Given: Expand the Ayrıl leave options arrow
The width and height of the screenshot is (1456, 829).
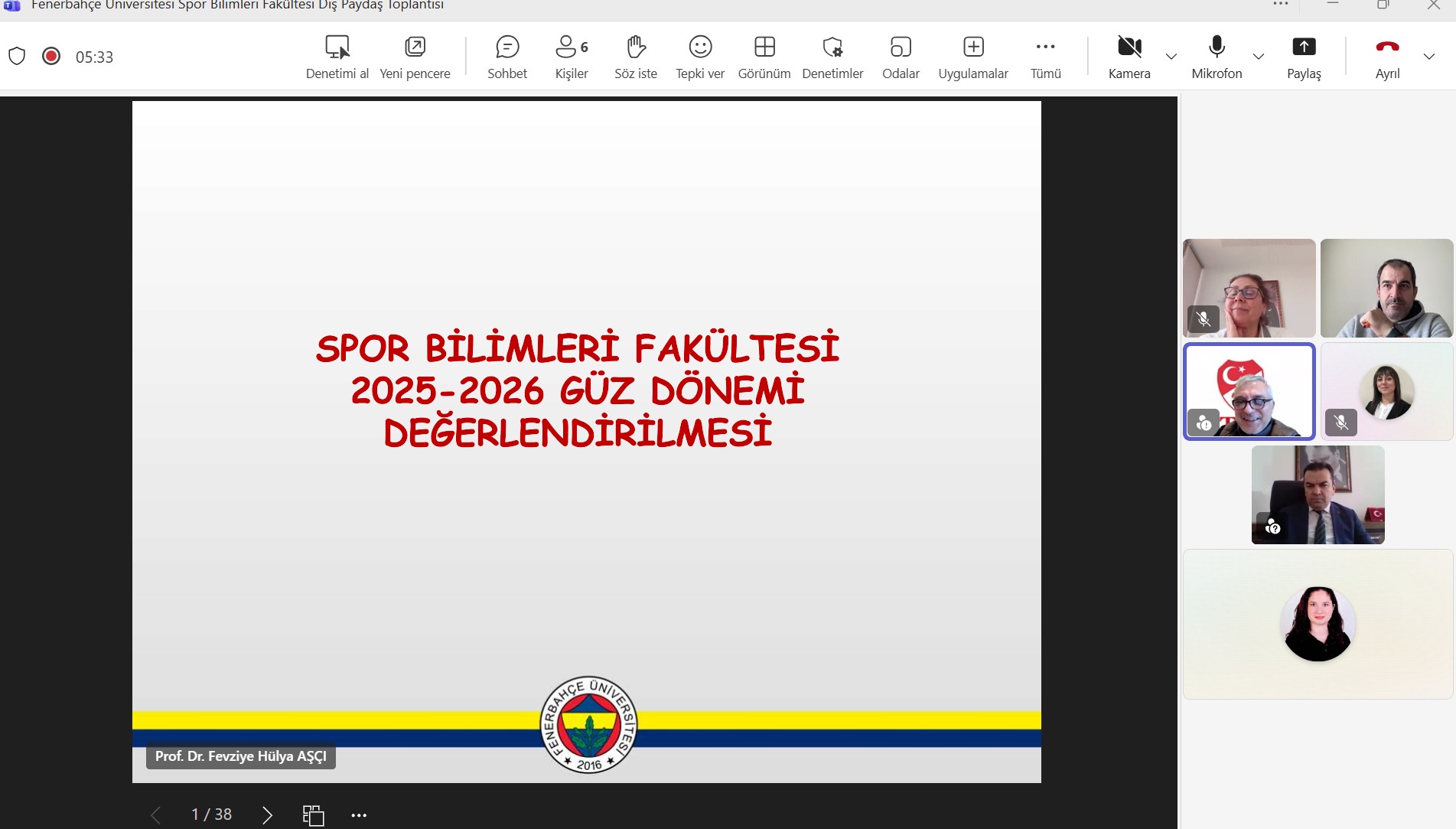Looking at the screenshot, I should [x=1428, y=57].
